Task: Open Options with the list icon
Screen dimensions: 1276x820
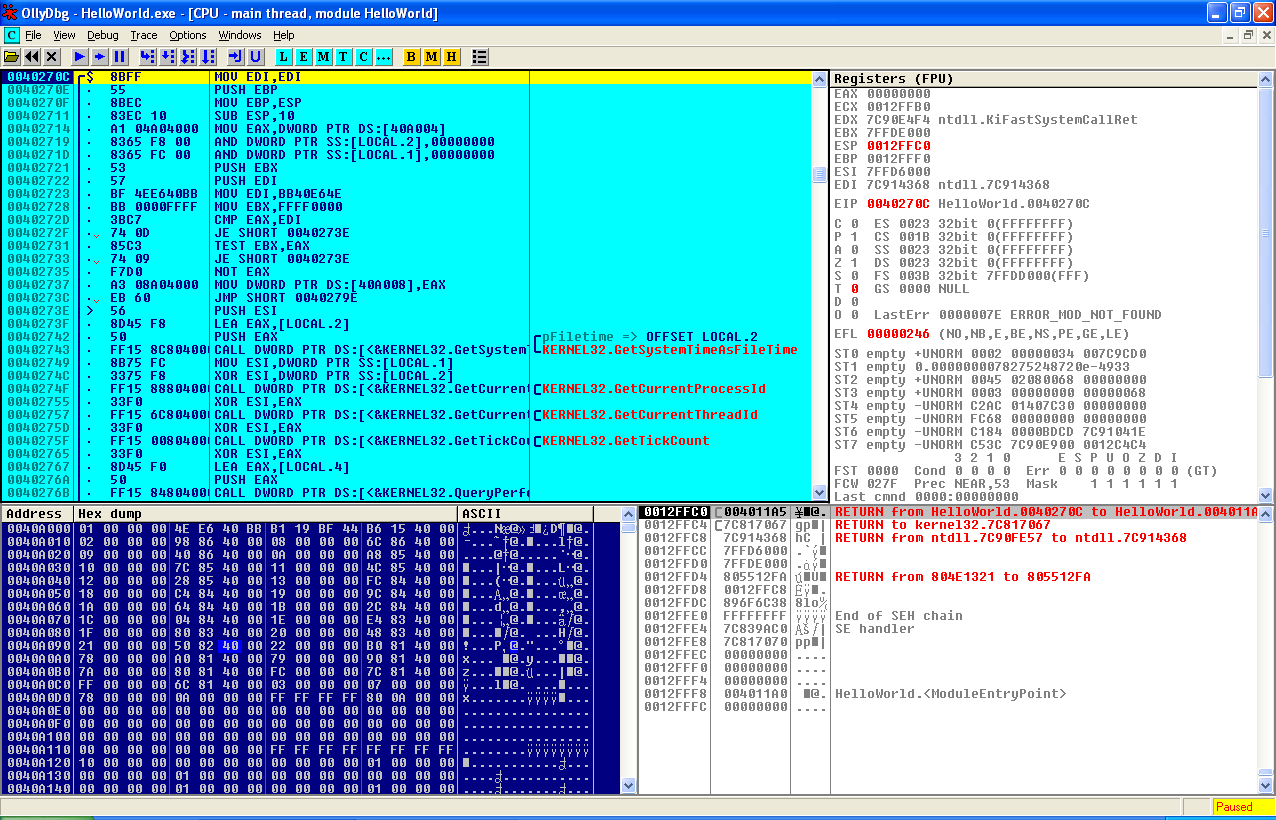Action: (480, 57)
